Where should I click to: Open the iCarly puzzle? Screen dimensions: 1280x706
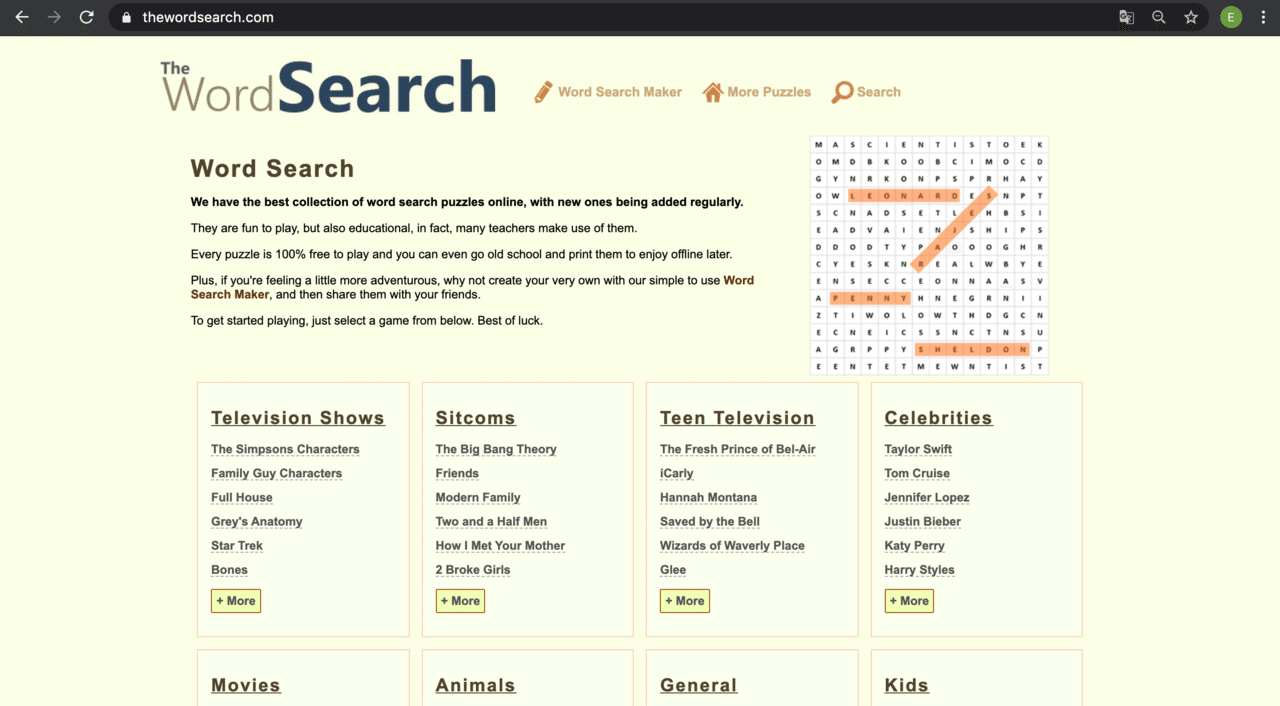pos(677,474)
